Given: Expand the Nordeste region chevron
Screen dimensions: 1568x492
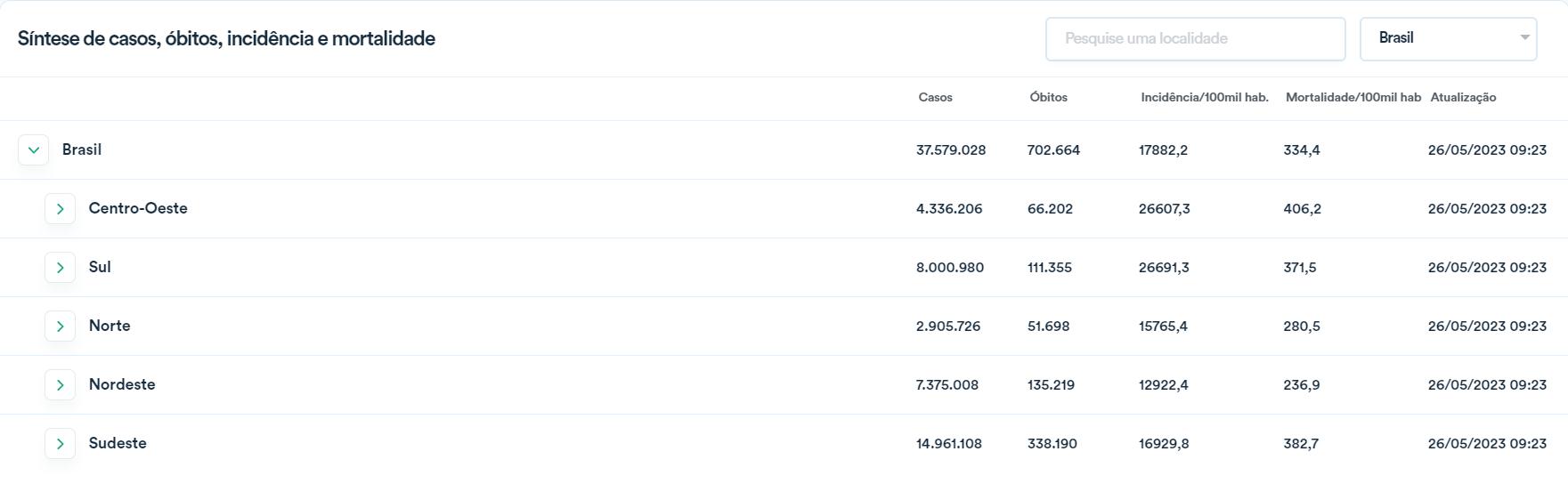Looking at the screenshot, I should (x=60, y=385).
